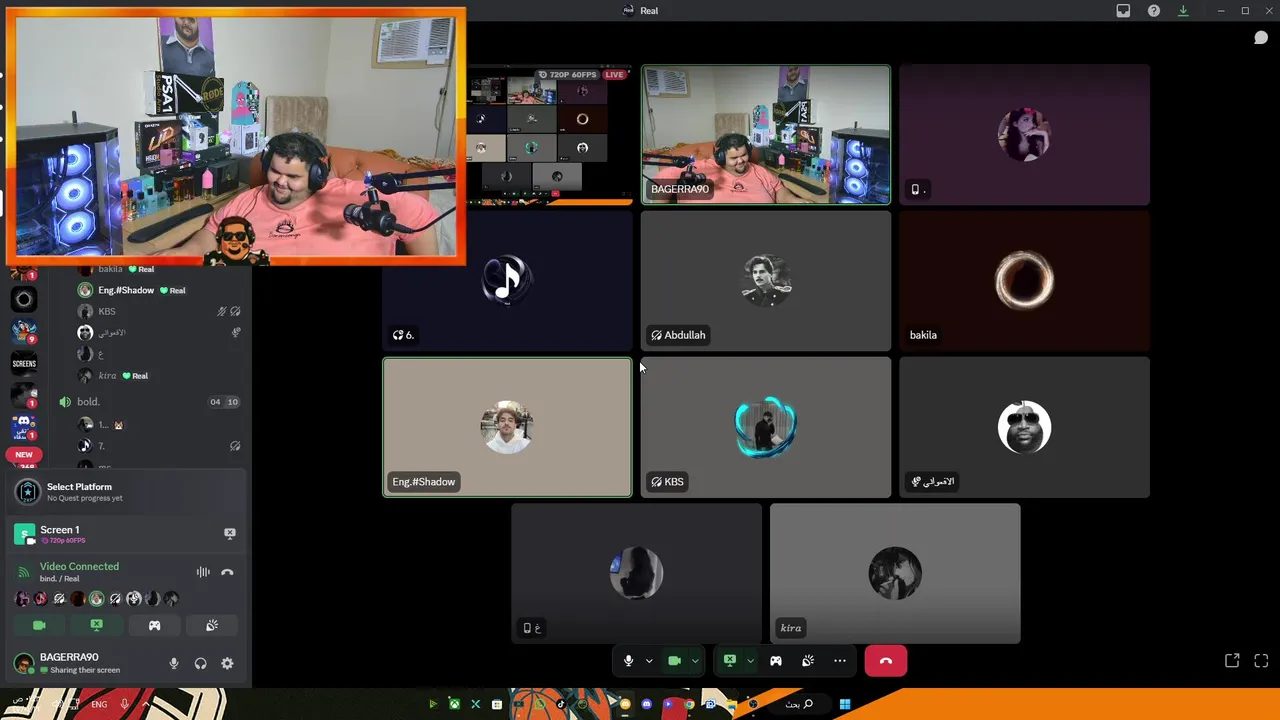Focus kira participant tile
Screen dimensions: 1280x720
(895, 574)
